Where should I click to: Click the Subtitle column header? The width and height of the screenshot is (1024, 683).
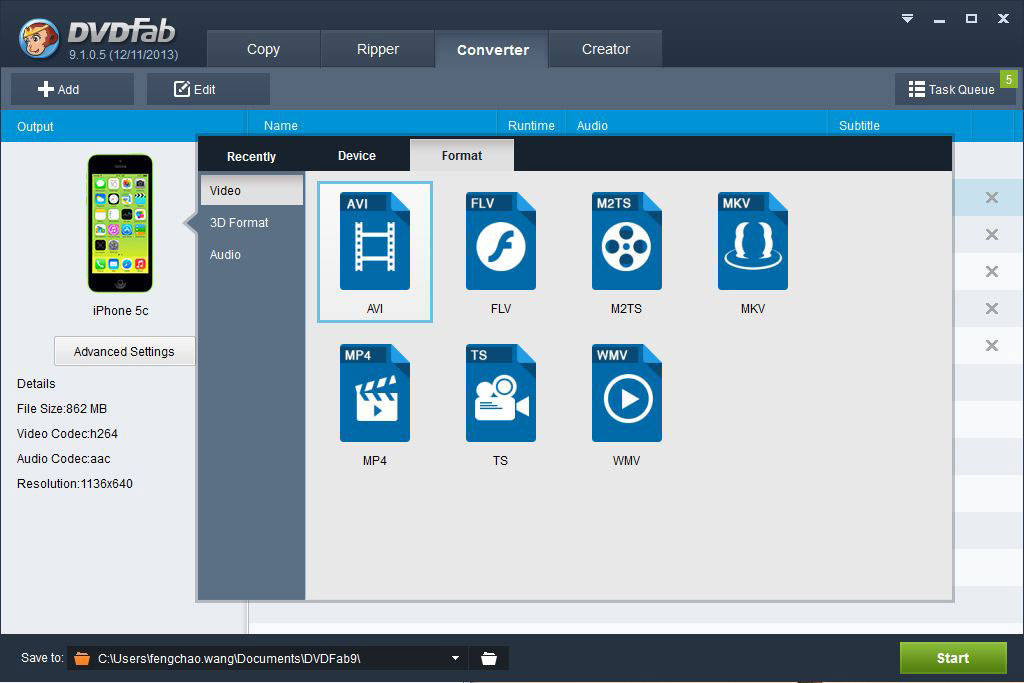click(859, 125)
